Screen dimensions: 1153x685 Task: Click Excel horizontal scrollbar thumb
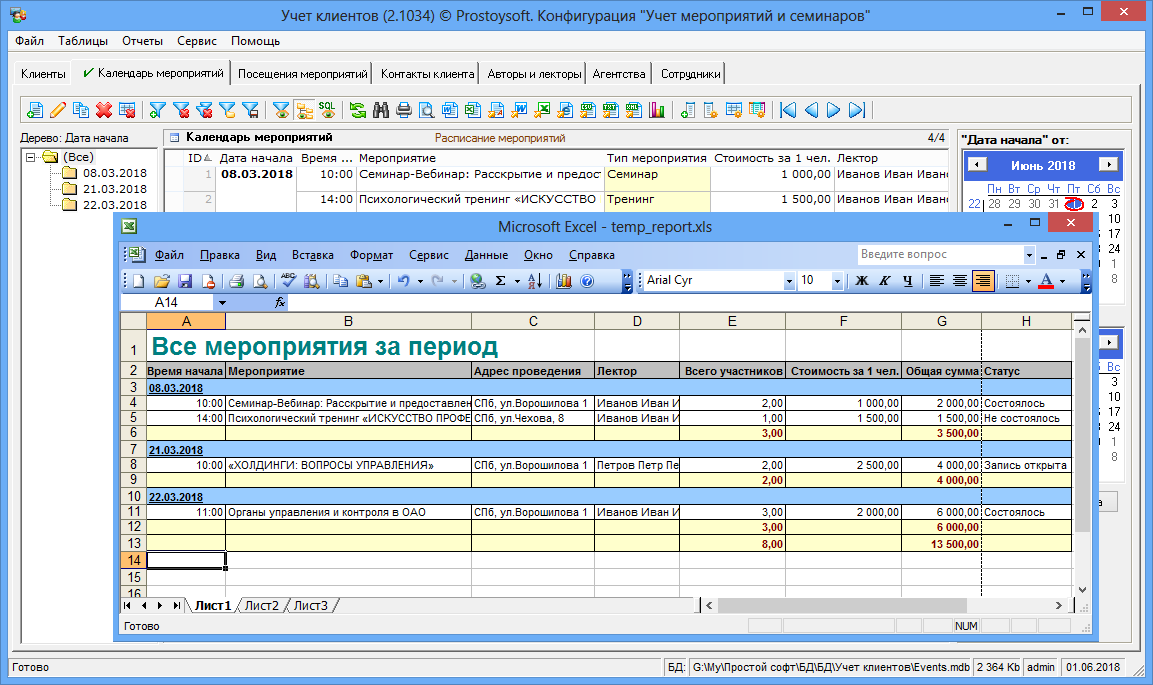coord(842,606)
